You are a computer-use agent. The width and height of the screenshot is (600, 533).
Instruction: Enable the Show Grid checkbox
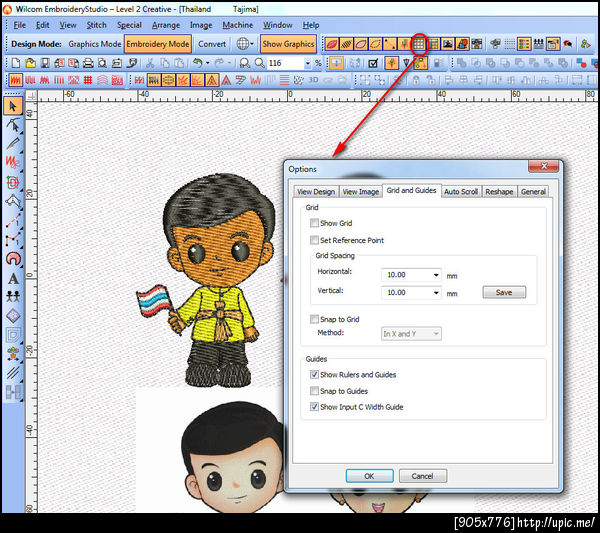pyautogui.click(x=314, y=223)
